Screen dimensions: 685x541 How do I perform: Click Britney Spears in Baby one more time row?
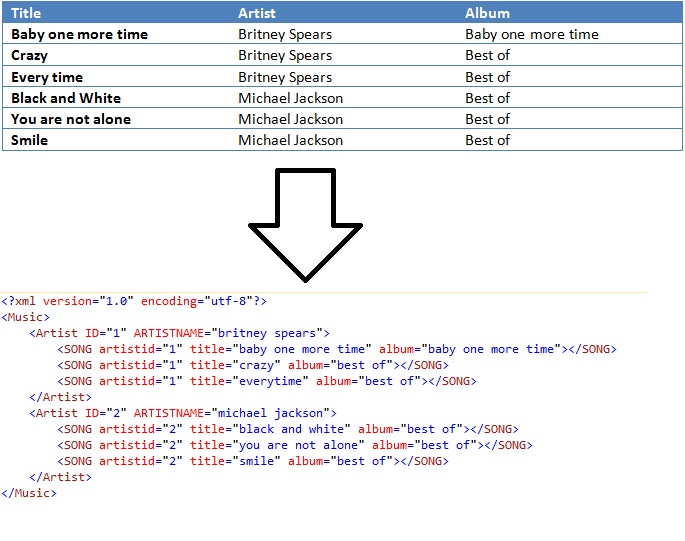click(285, 34)
